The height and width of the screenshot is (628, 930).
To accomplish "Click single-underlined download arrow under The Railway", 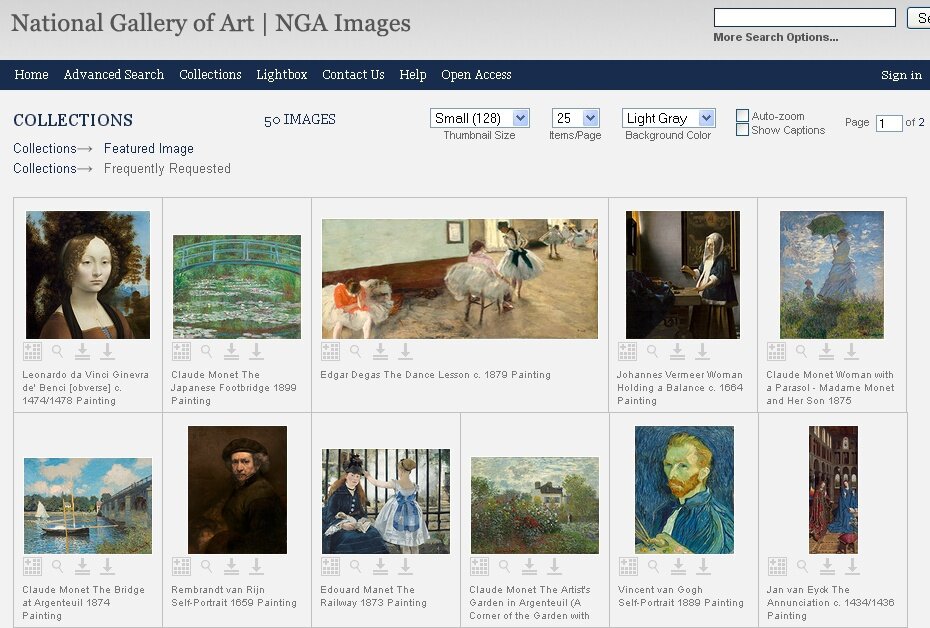I will pos(405,567).
